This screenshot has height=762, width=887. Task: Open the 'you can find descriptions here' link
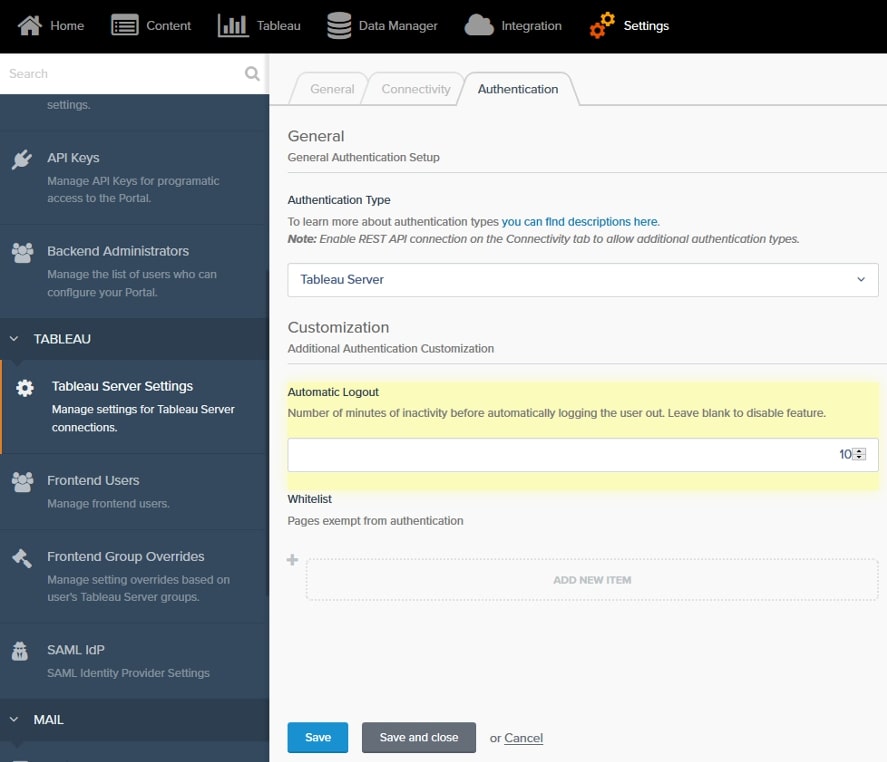[x=580, y=222]
